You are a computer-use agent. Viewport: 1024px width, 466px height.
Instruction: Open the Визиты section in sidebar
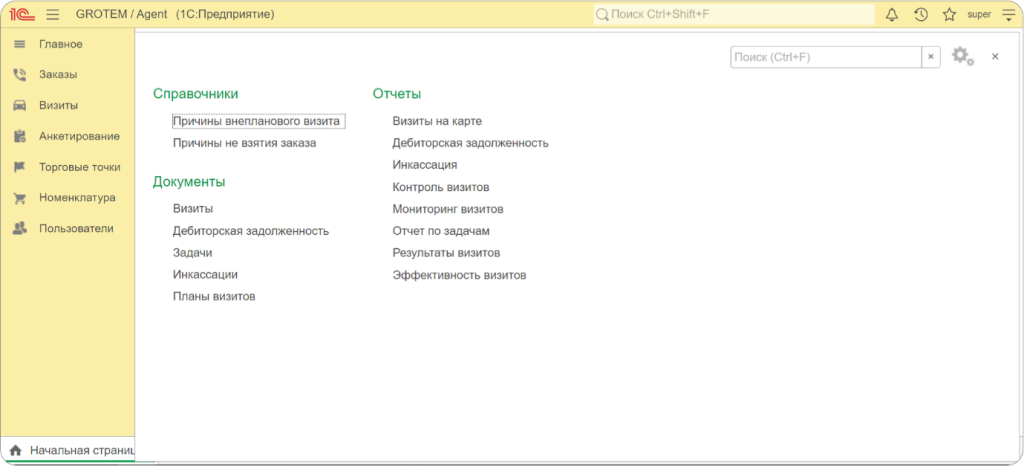(x=58, y=105)
